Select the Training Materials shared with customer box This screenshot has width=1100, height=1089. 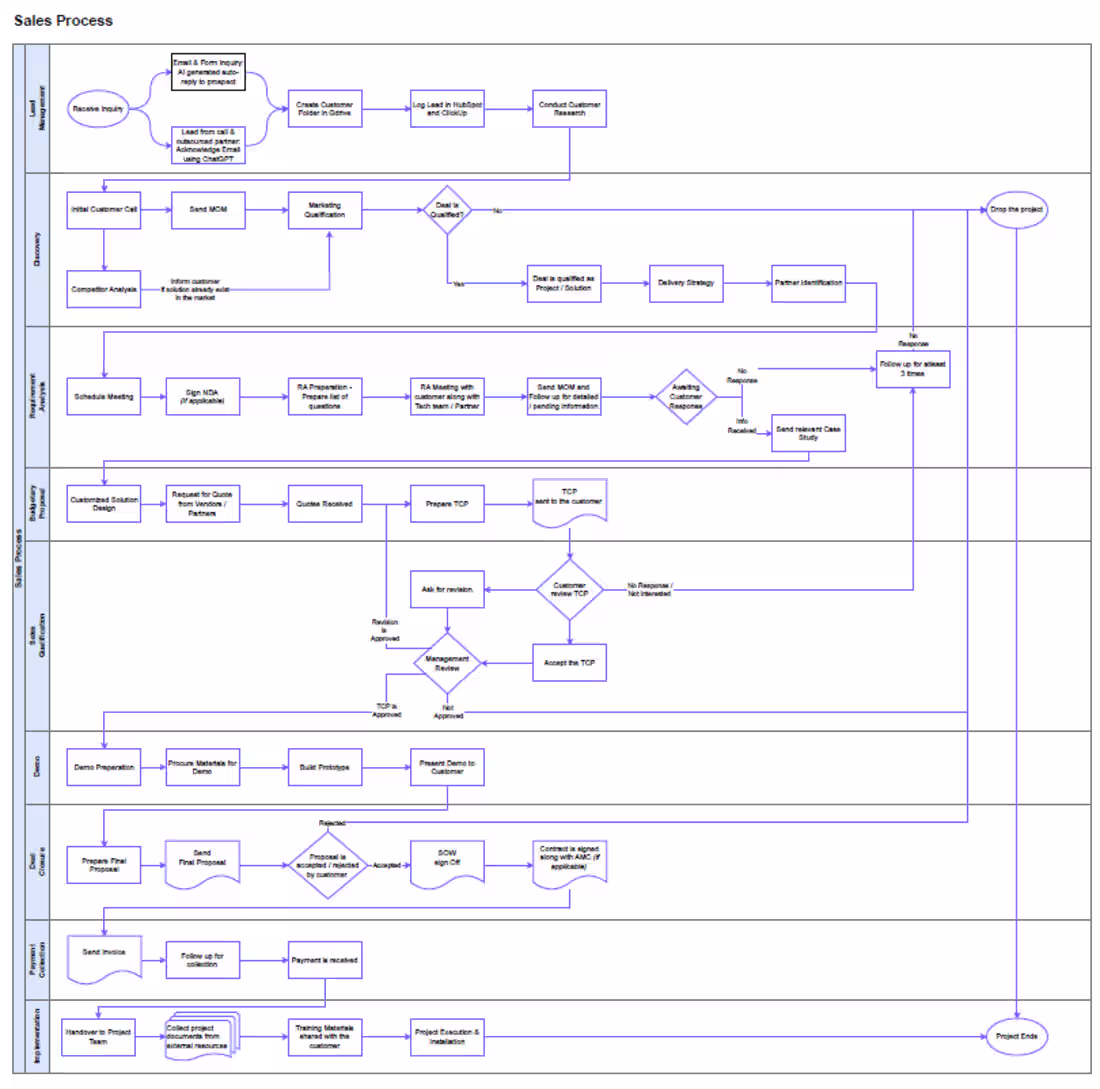325,1037
